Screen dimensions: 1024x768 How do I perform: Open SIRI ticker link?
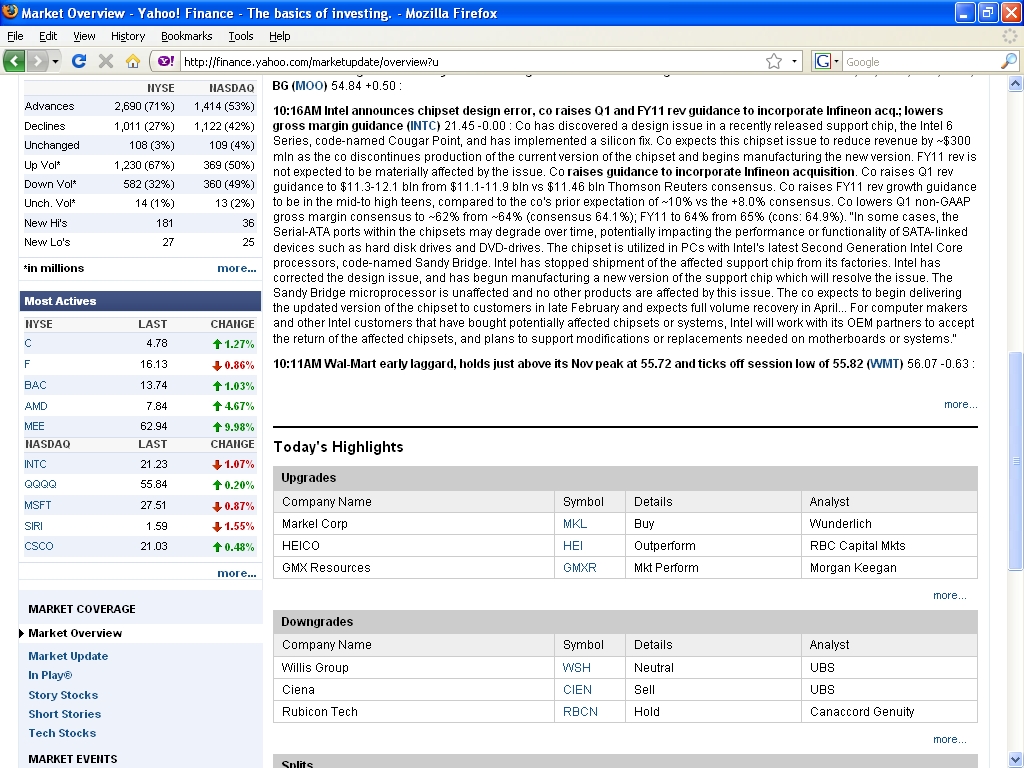click(33, 526)
